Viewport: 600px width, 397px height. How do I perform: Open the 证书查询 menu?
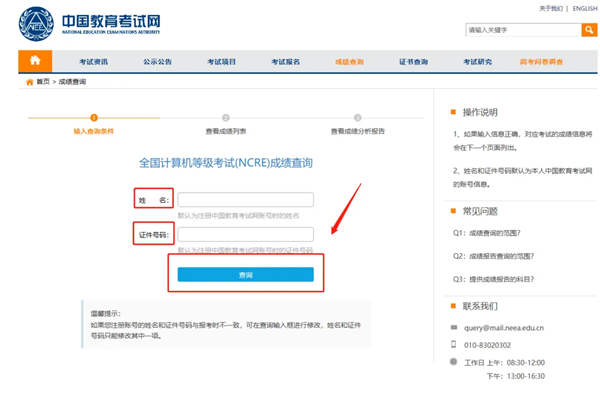(x=414, y=62)
